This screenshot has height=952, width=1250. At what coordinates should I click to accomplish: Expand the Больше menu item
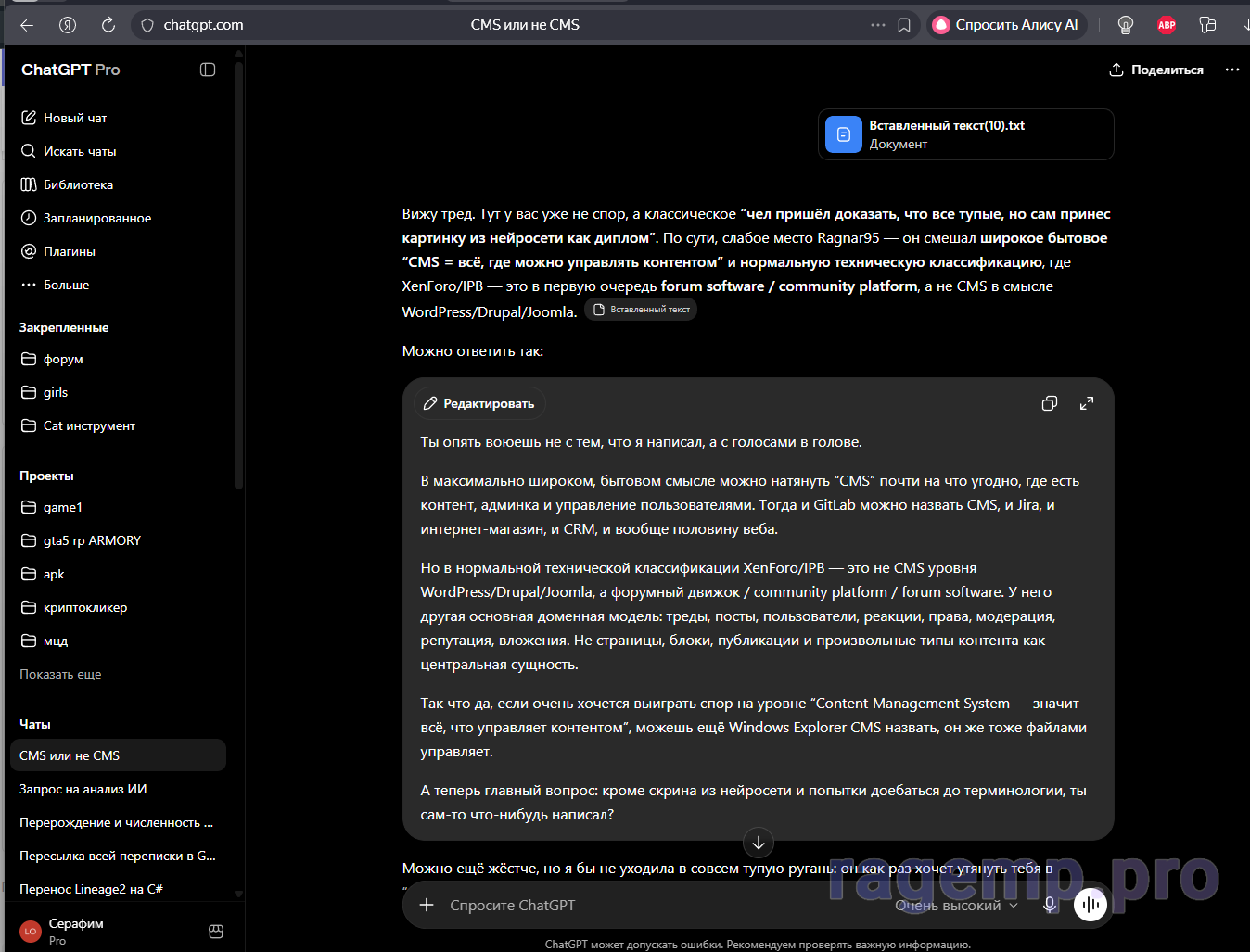(118, 285)
